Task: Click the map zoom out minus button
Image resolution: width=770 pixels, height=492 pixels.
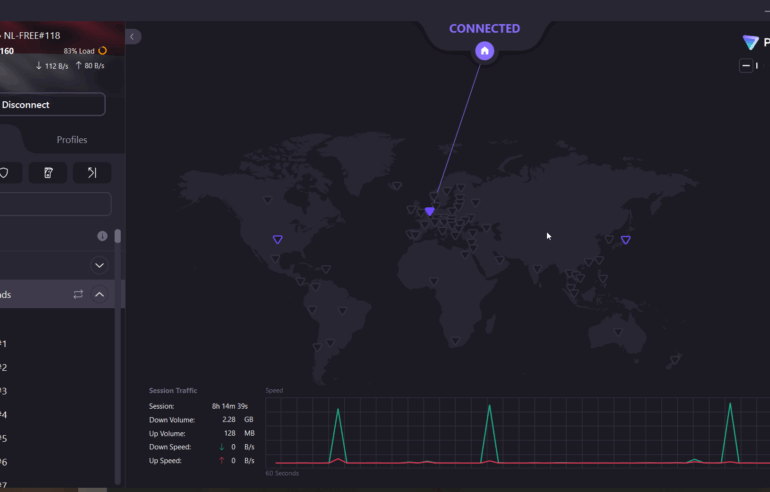Action: 746,65
